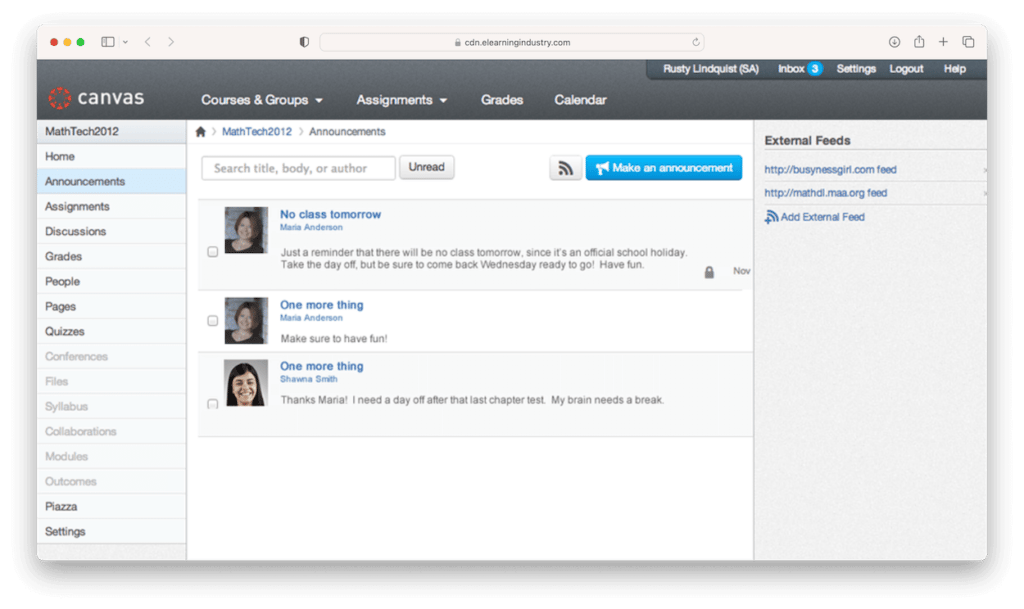
Task: Click the Safari address bar
Action: click(x=511, y=42)
